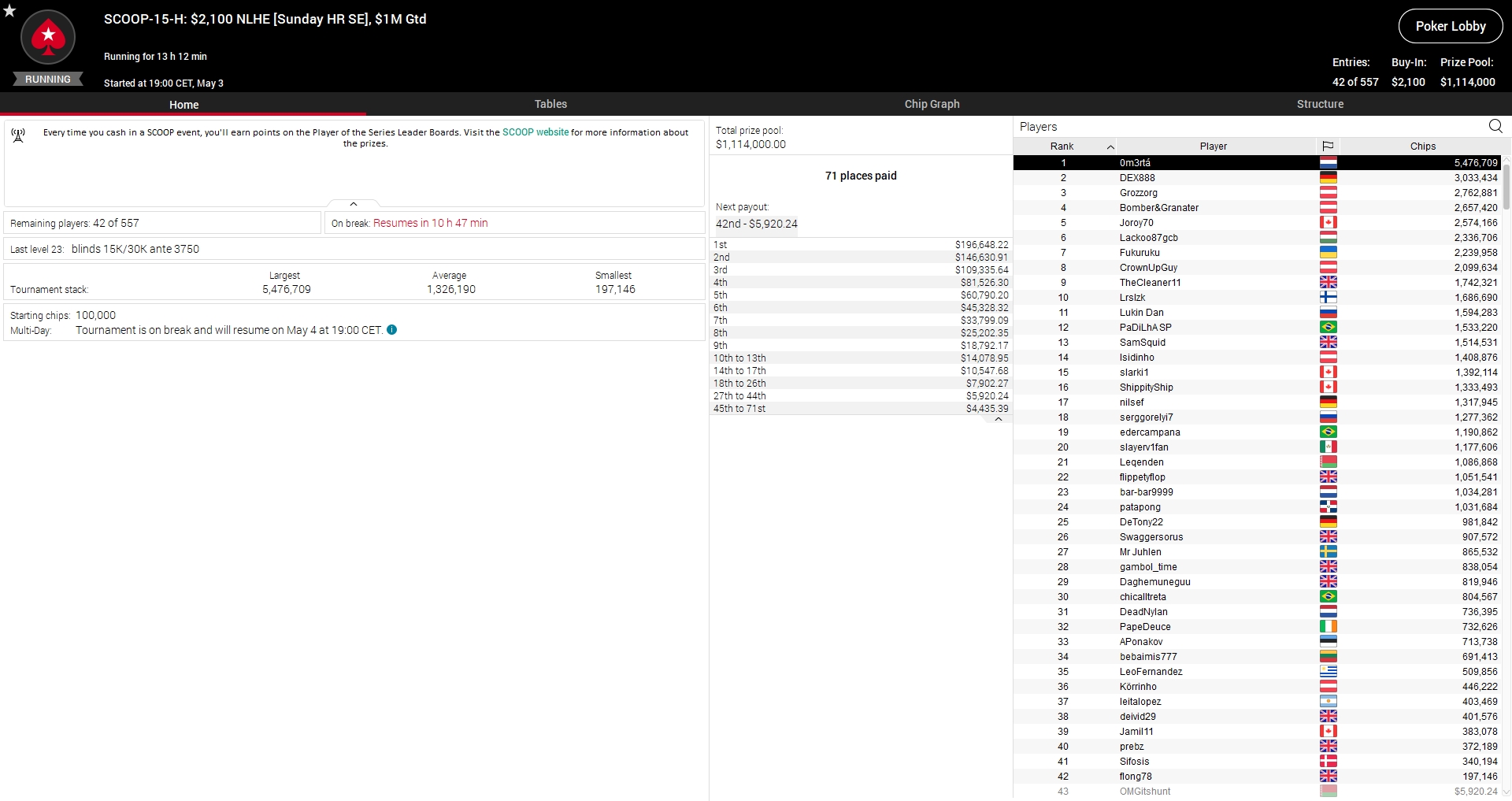1512x801 pixels.
Task: Click the Ukrainian flag next to Fukuruku
Action: pos(1329,253)
